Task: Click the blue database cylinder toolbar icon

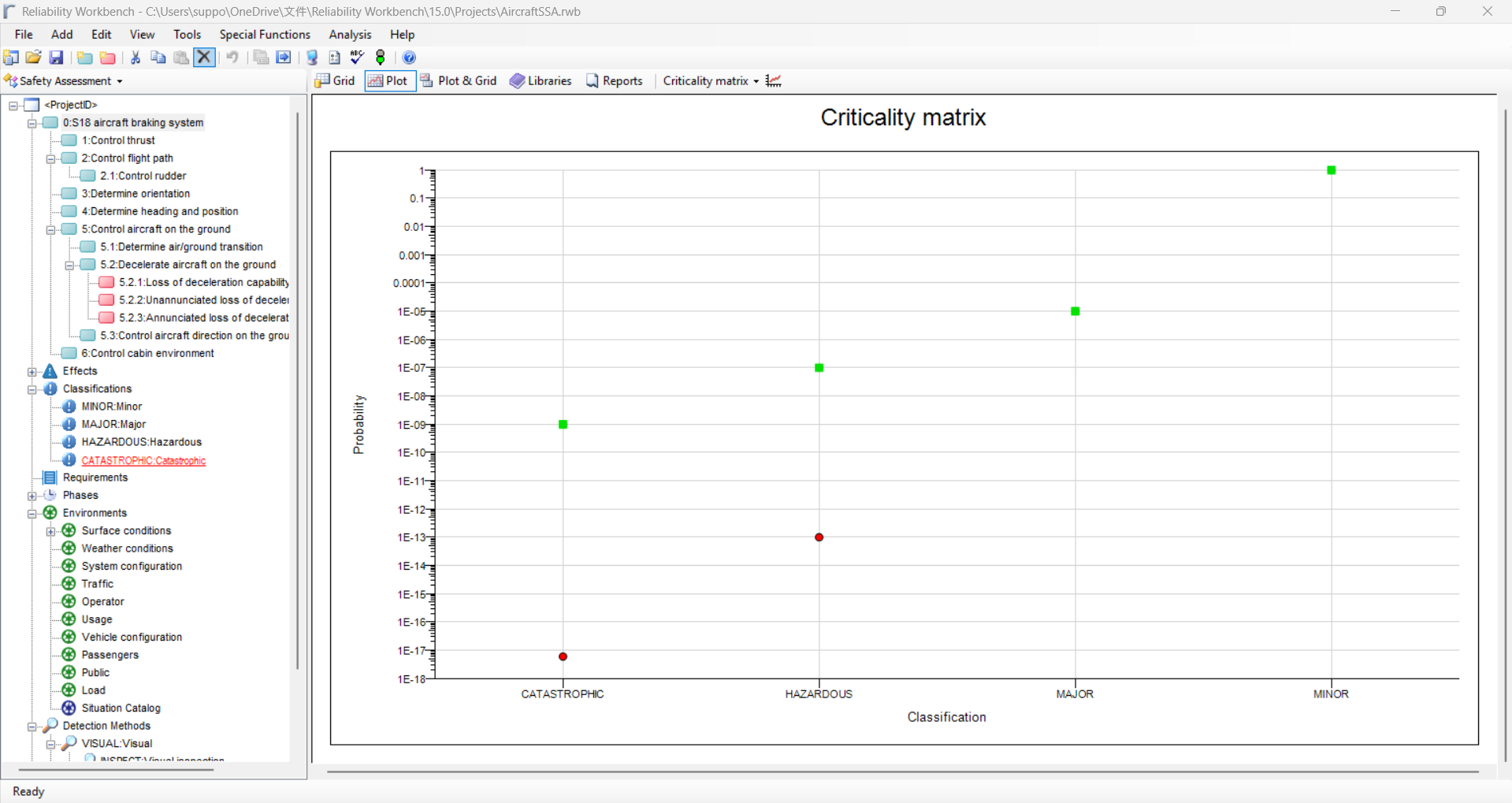Action: click(312, 58)
